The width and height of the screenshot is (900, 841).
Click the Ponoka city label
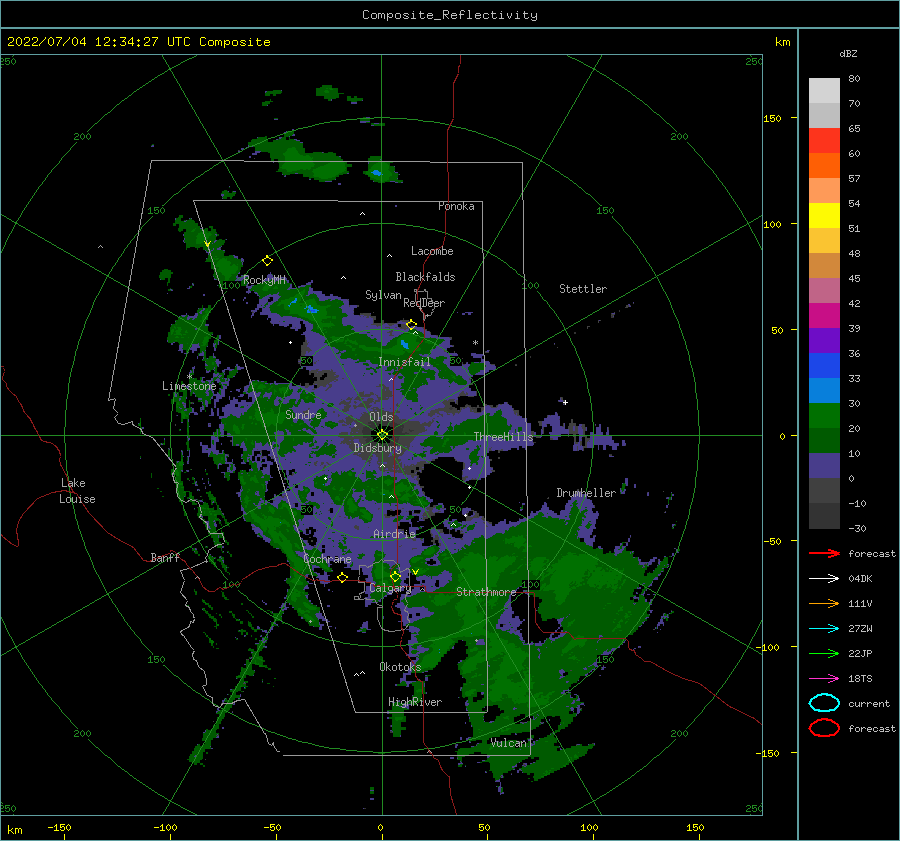(456, 206)
